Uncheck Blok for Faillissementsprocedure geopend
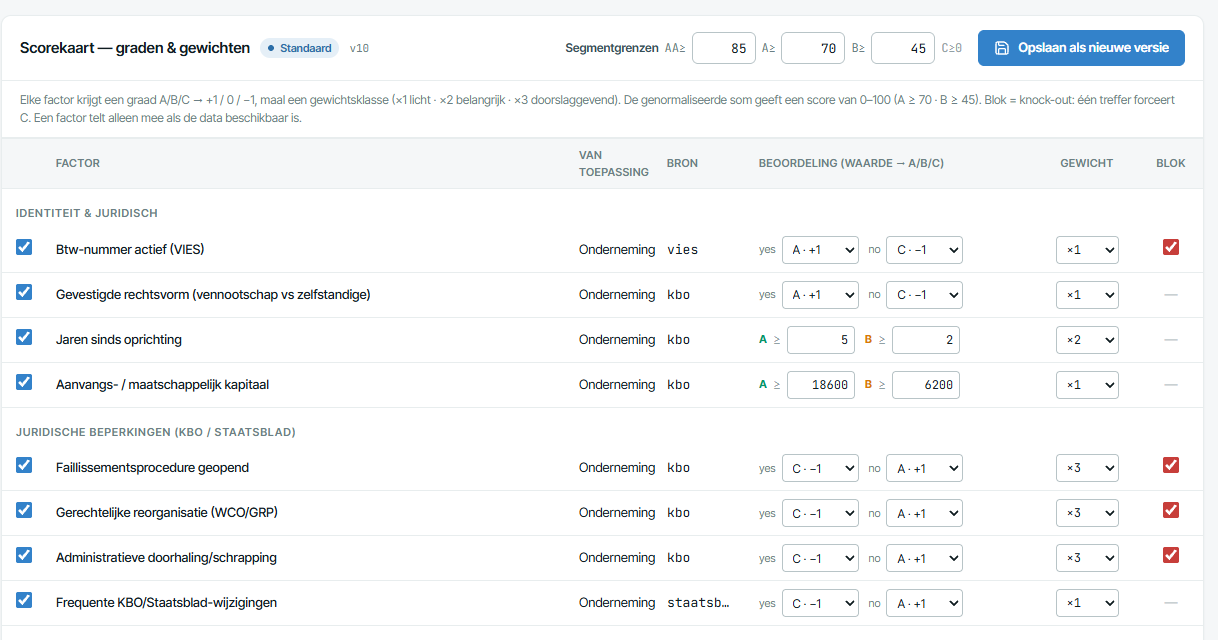 point(1171,465)
